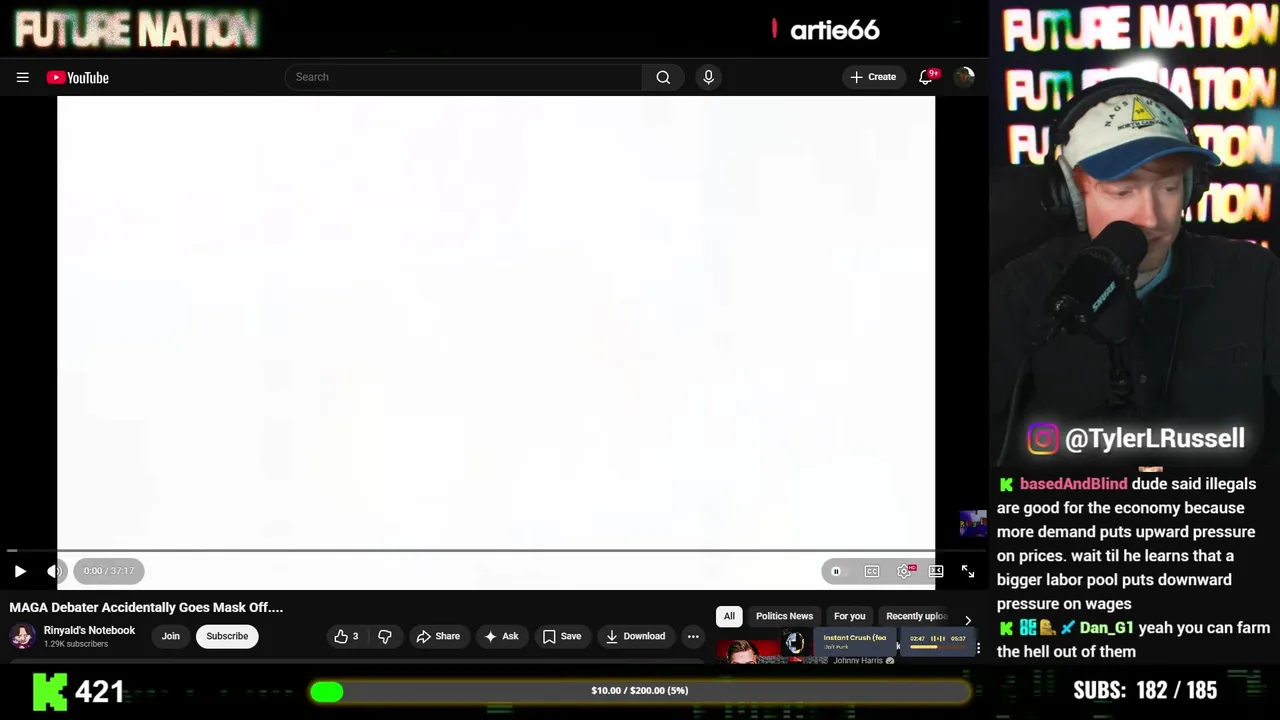Like the video

(346, 636)
